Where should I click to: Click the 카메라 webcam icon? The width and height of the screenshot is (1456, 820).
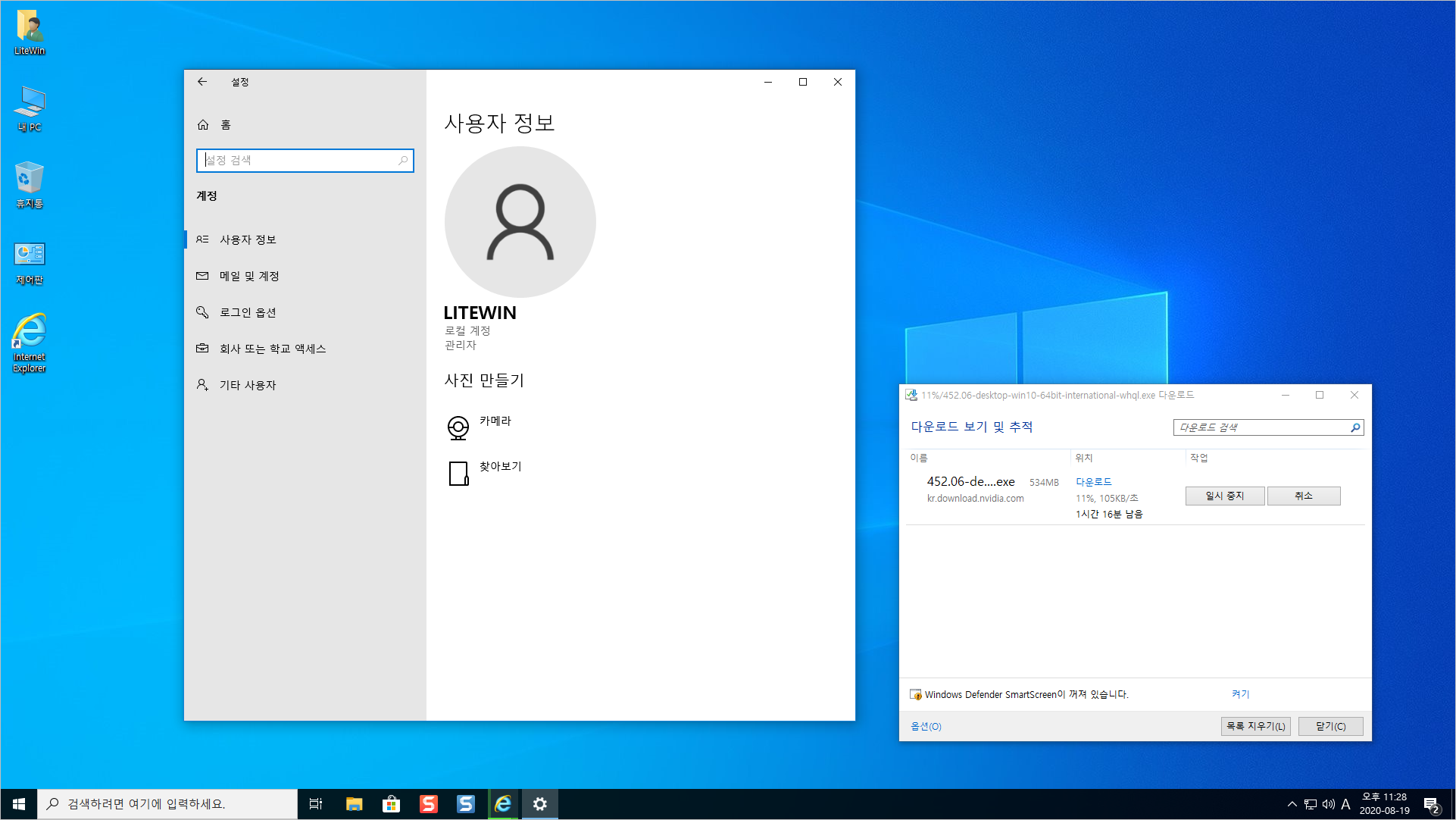[x=458, y=428]
